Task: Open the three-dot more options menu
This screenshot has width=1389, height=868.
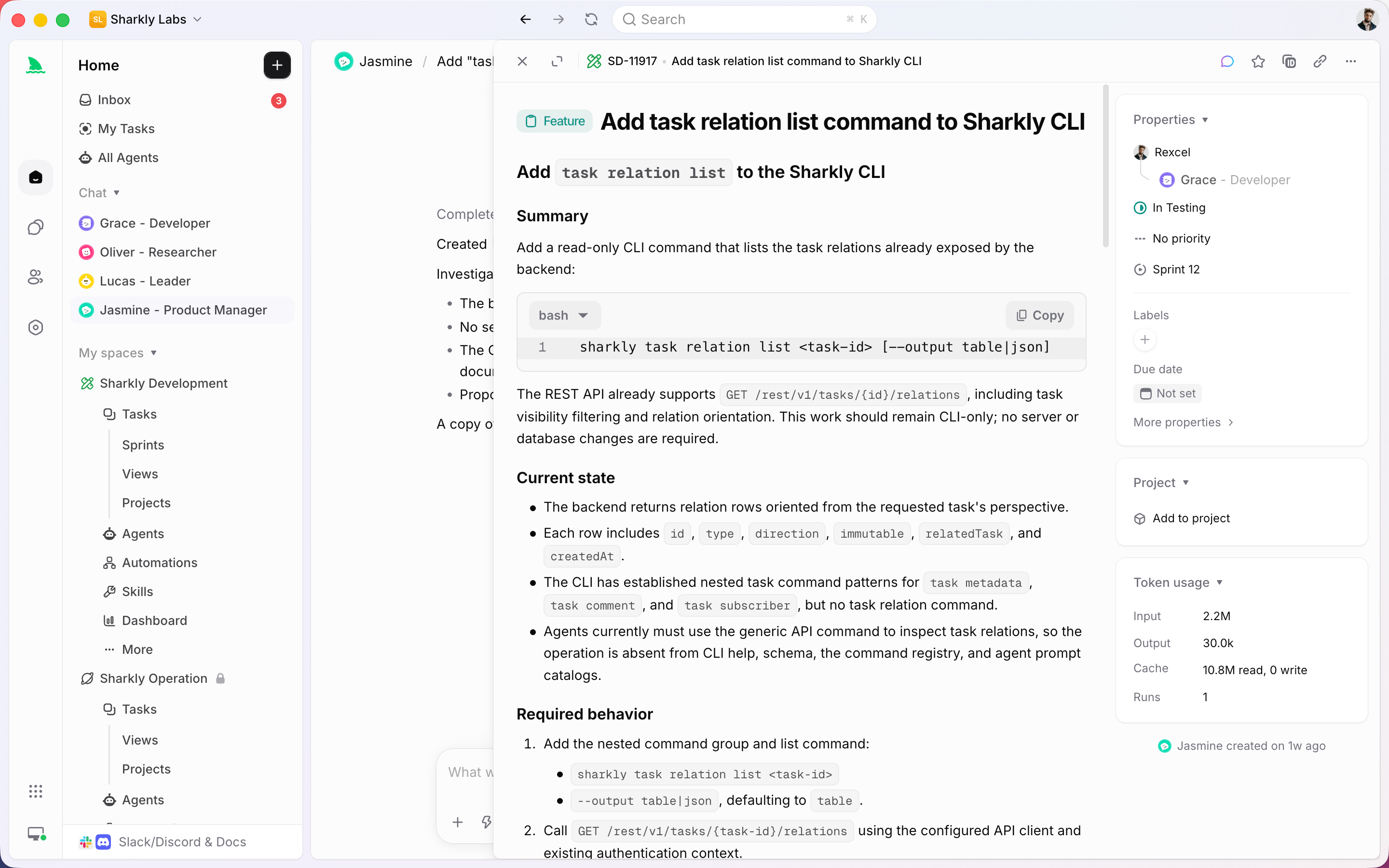Action: click(1350, 61)
